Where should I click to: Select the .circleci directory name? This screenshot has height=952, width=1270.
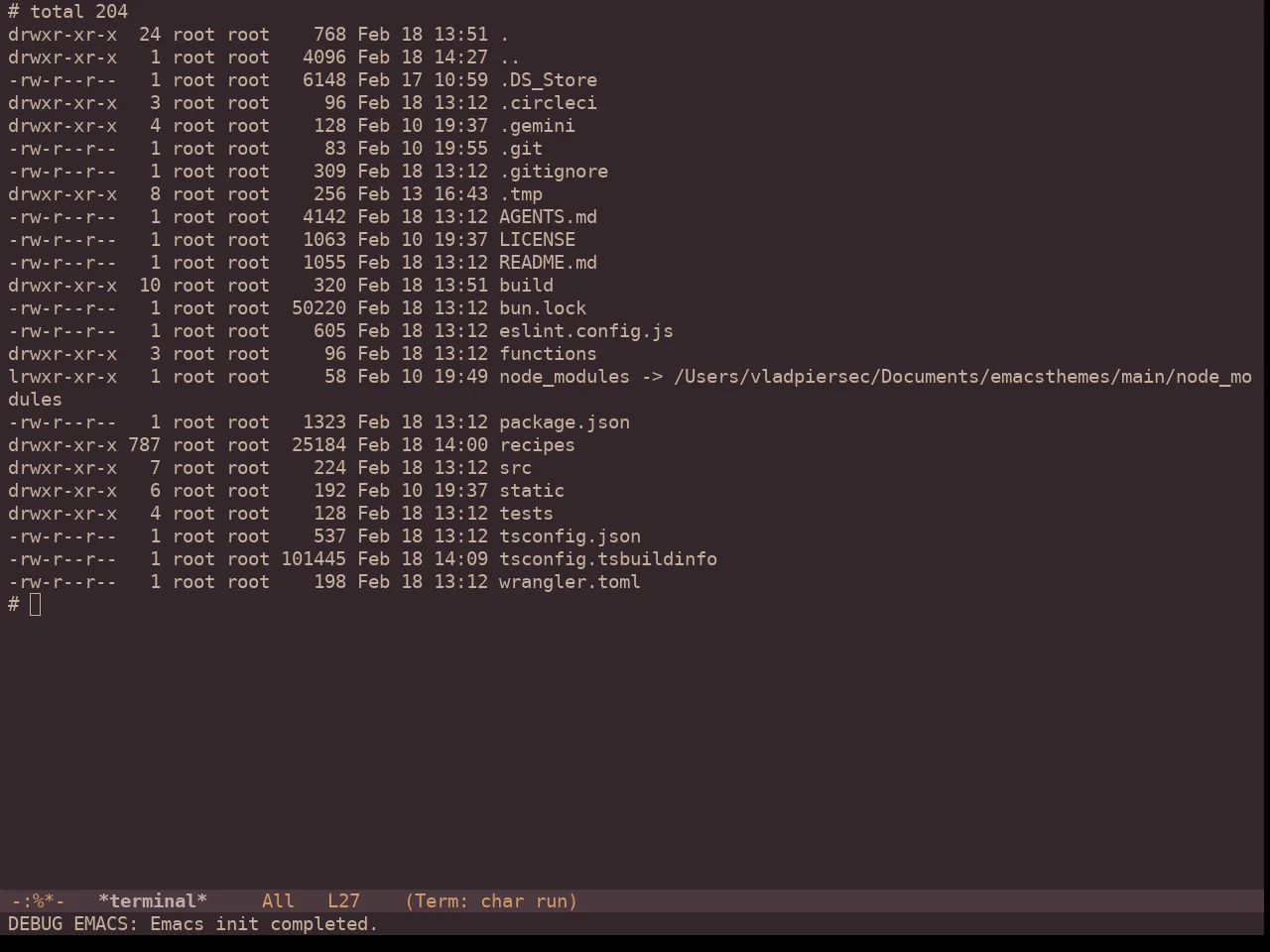[x=548, y=103]
